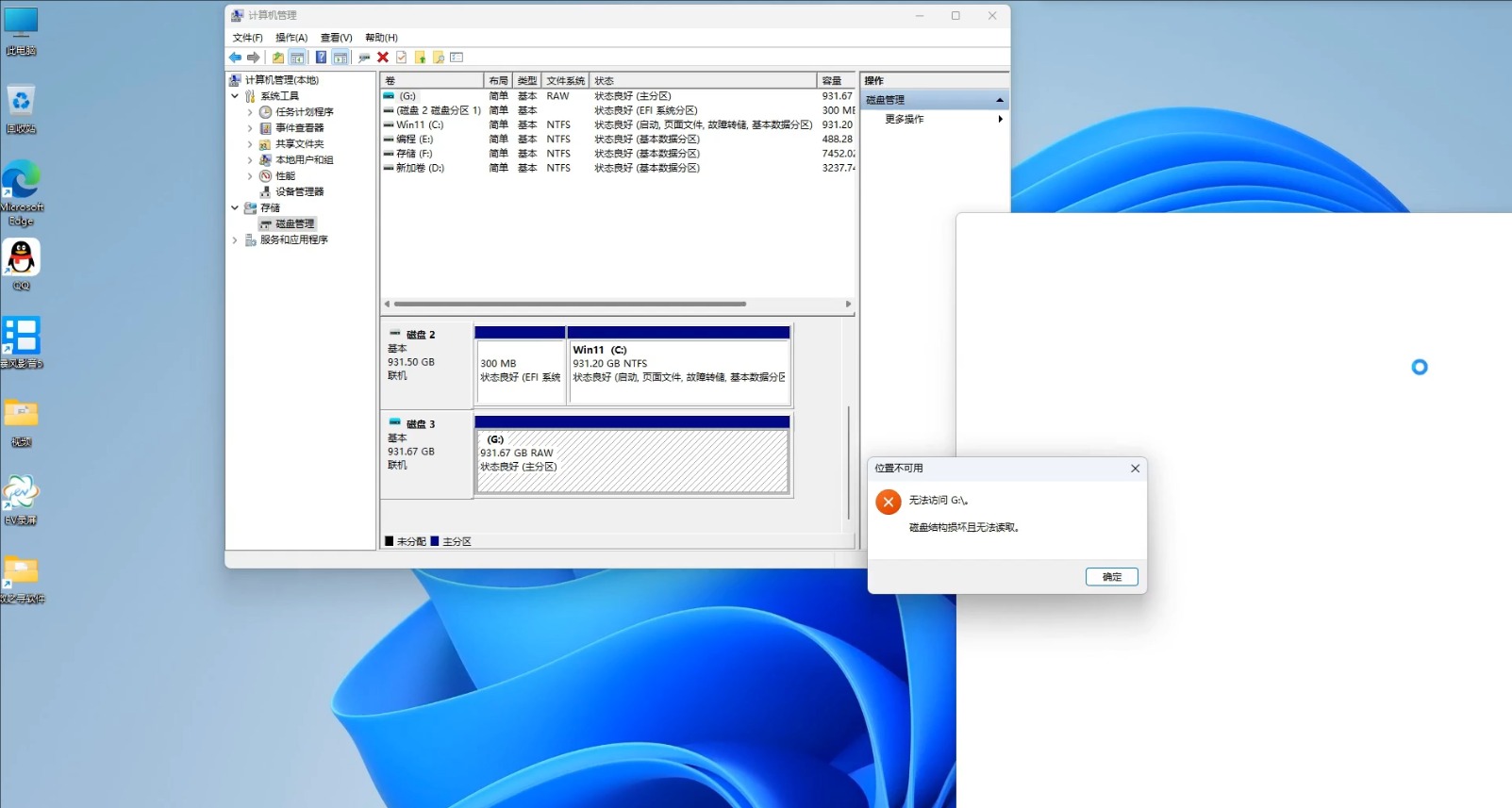
Task: Click the red X delete toolbar icon
Action: [383, 58]
